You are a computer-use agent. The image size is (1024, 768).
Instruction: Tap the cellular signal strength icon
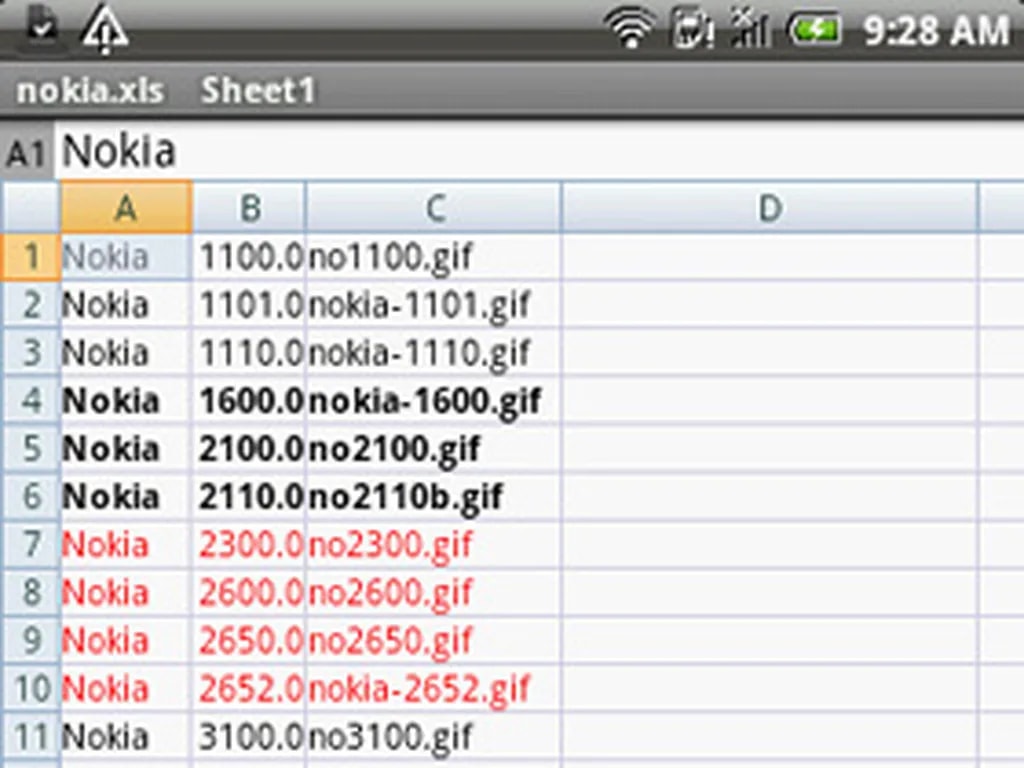pyautogui.click(x=749, y=28)
